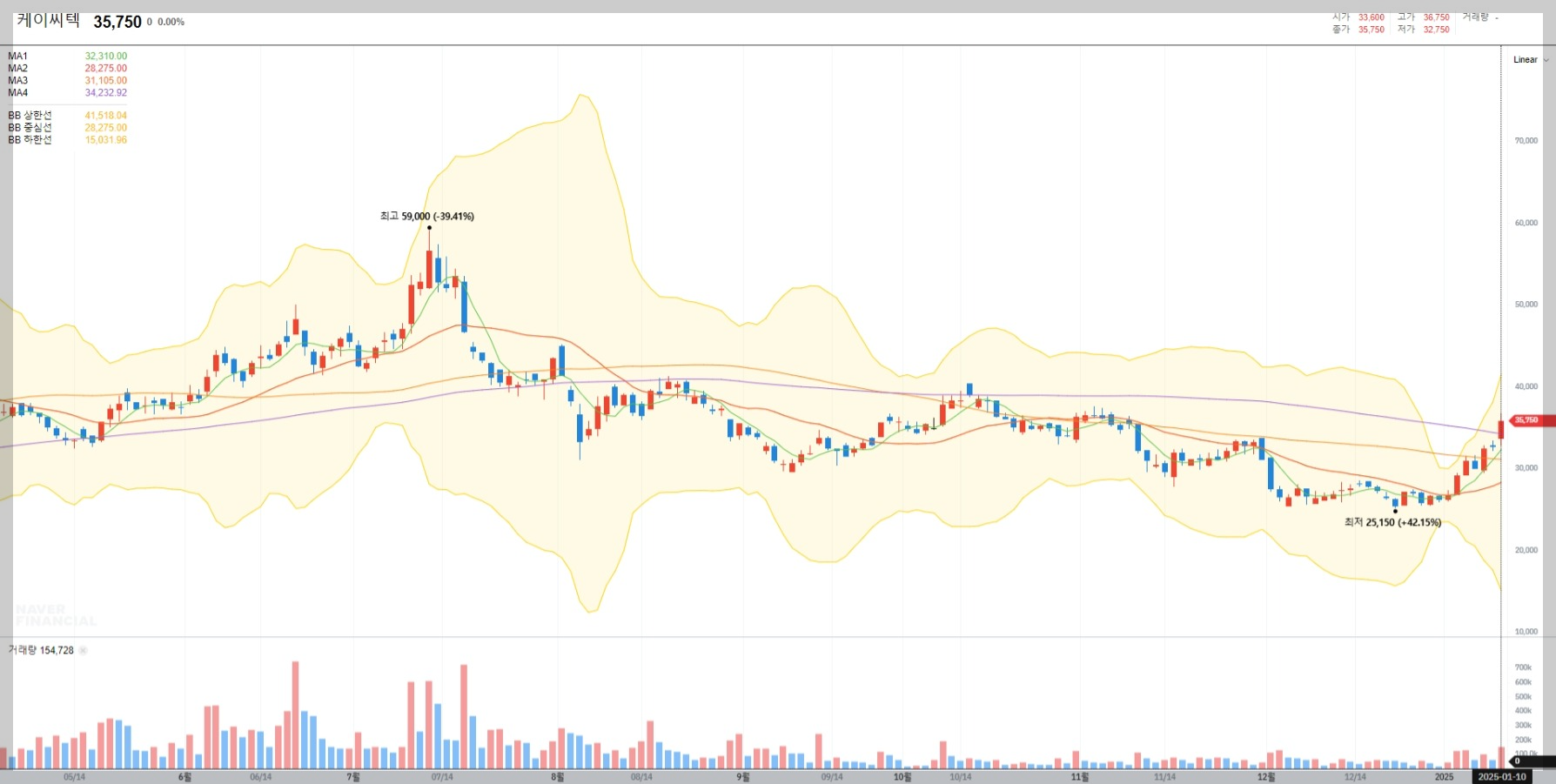The width and height of the screenshot is (1556, 784).
Task: Click the 20,000 price axis label
Action: click(x=1526, y=551)
